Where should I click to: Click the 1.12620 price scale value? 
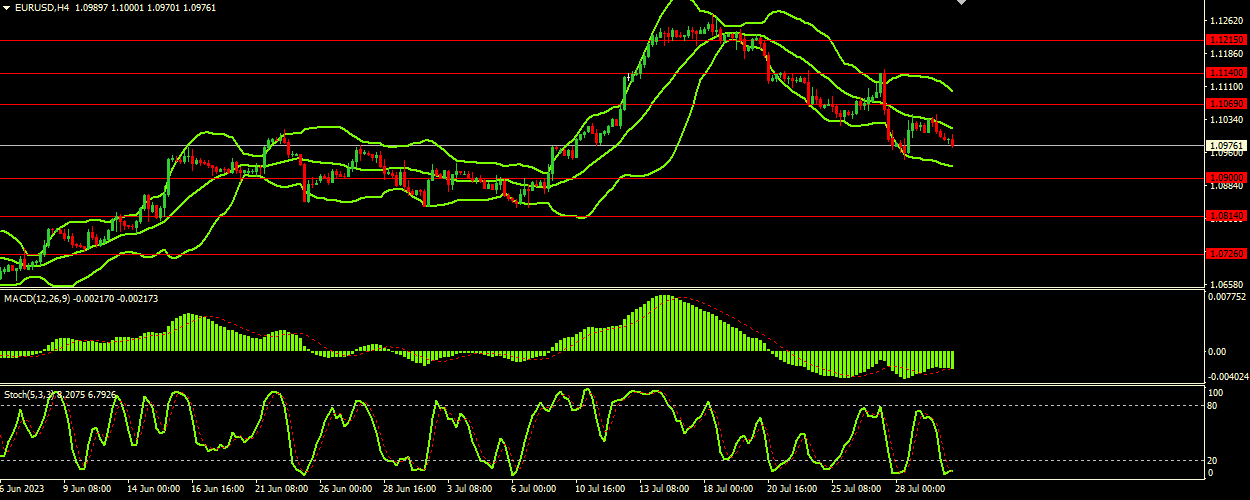1226,20
